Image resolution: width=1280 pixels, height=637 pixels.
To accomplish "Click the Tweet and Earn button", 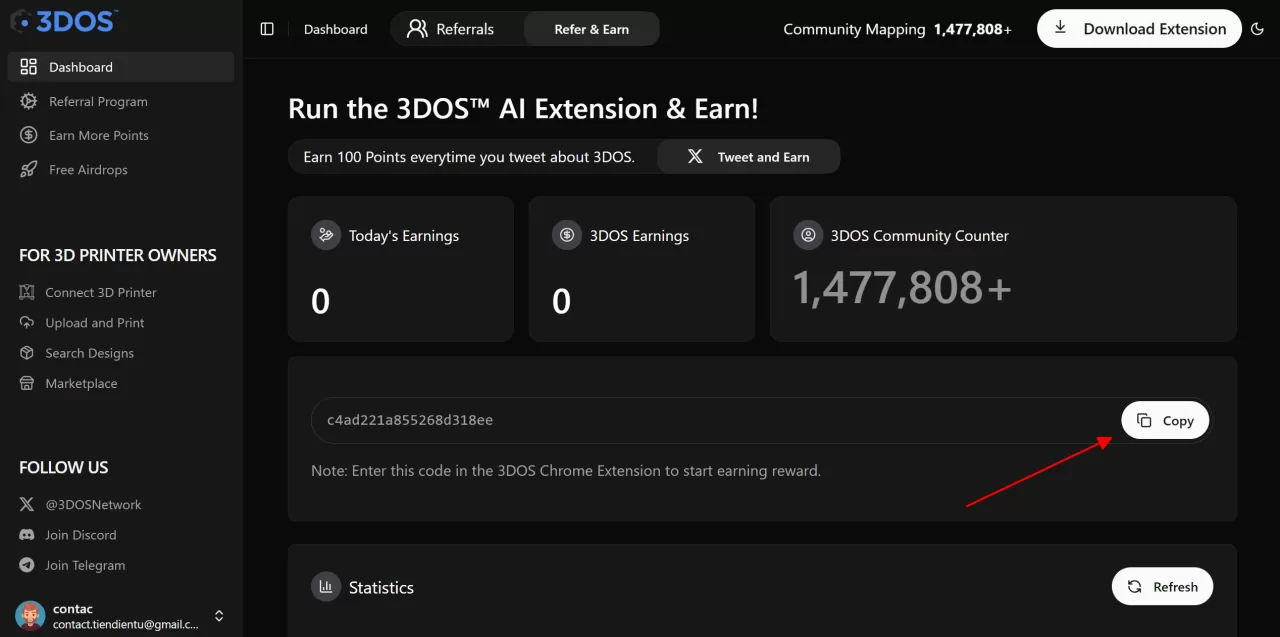I will [x=749, y=157].
